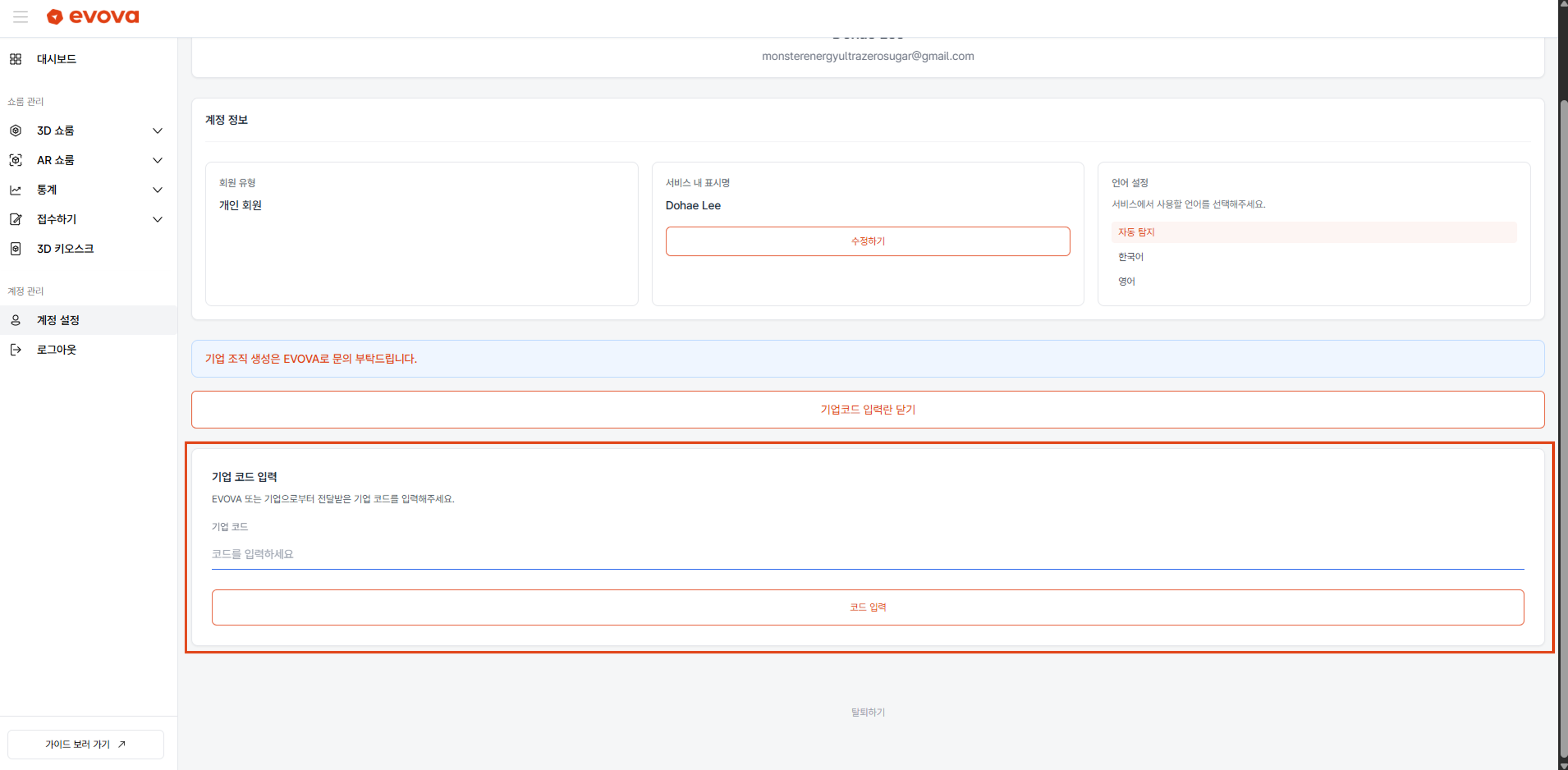Expand the 3D 쇼룸 sidebar section
Viewport: 1568px width, 770px height.
point(158,130)
